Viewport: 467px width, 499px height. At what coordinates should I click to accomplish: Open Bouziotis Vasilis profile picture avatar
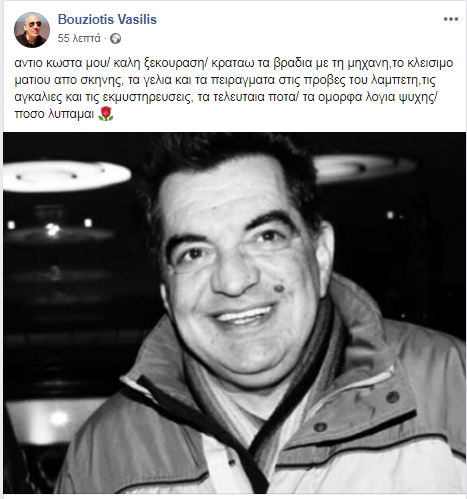32,30
